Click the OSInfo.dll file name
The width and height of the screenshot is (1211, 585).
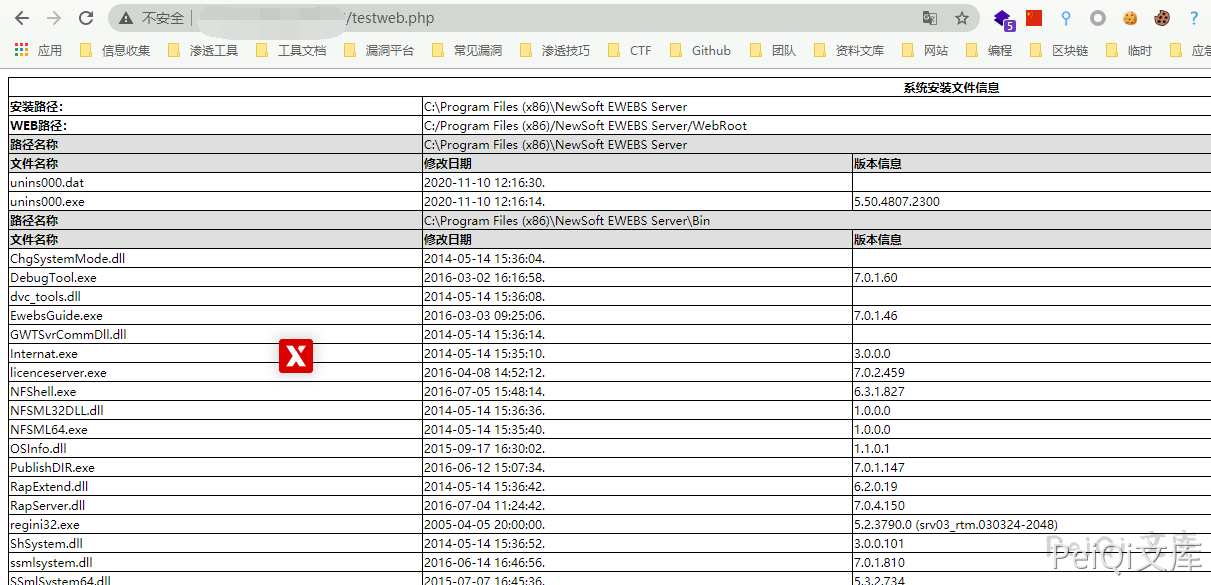tap(38, 449)
